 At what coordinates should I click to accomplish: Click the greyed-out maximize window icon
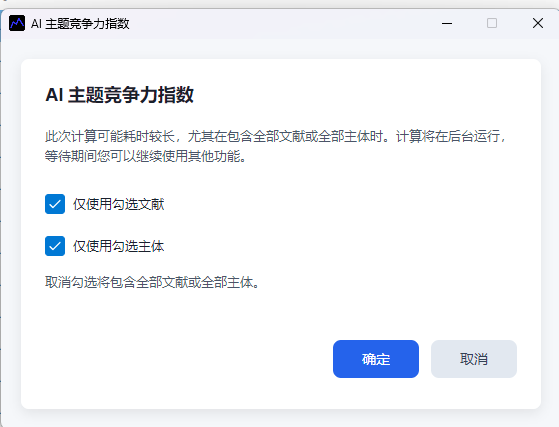point(492,23)
